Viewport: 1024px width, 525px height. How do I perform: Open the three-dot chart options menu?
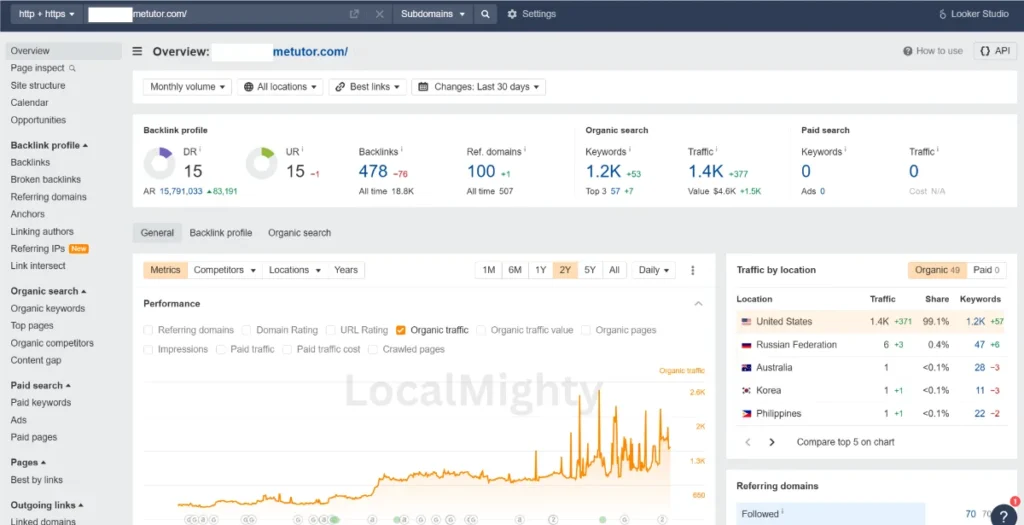coord(693,270)
